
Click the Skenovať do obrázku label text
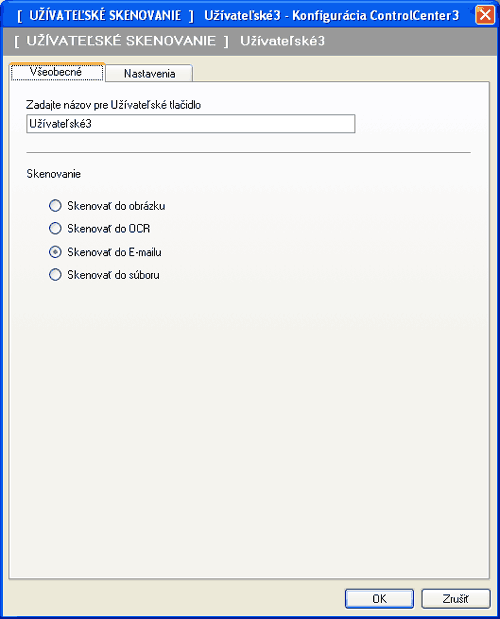[x=116, y=206]
